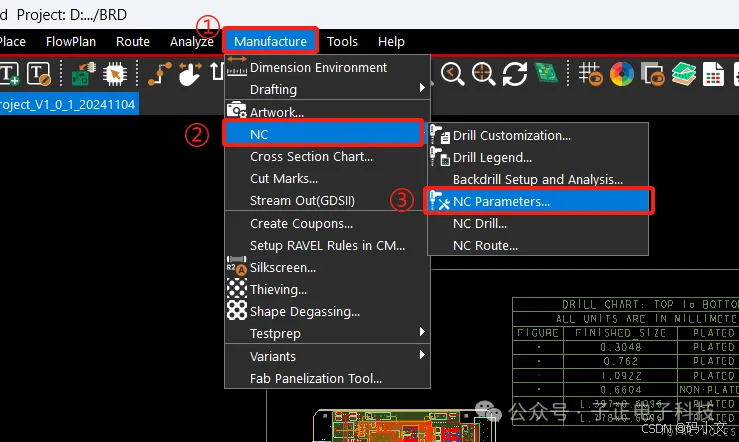
Task: Choose Create Coupons... menu item
Action: click(328, 223)
